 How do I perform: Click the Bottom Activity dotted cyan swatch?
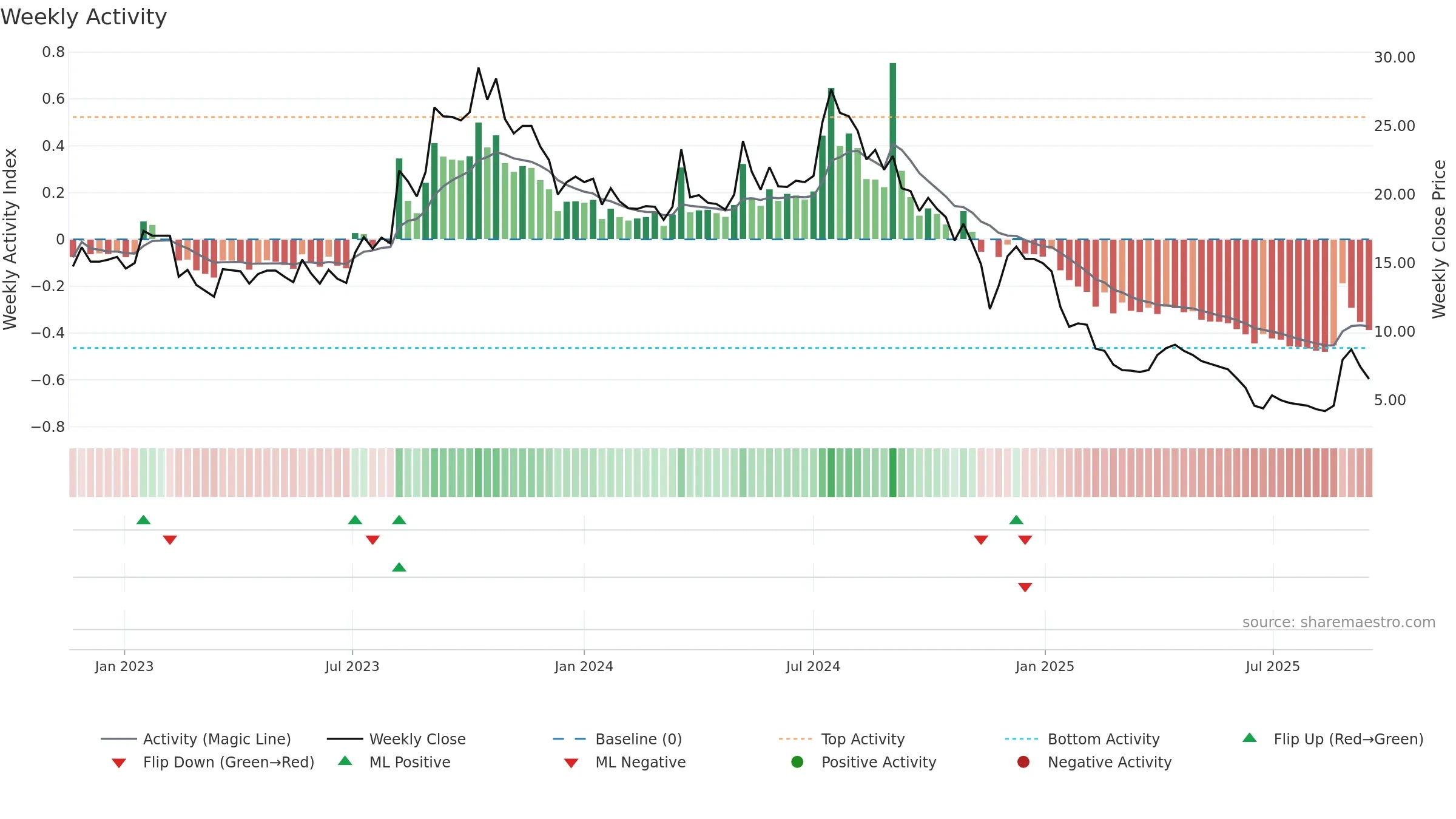pyautogui.click(x=1023, y=739)
